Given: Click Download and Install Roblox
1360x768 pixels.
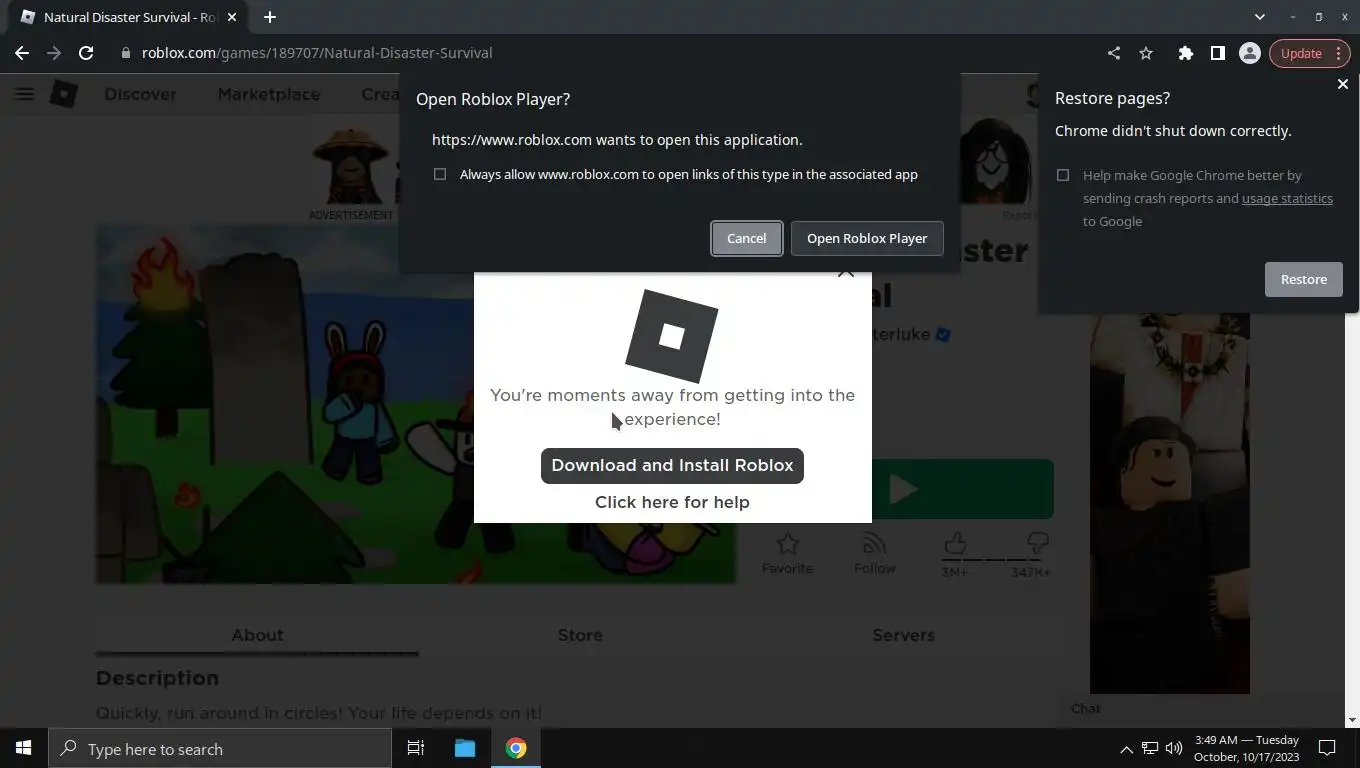Looking at the screenshot, I should pyautogui.click(x=672, y=465).
